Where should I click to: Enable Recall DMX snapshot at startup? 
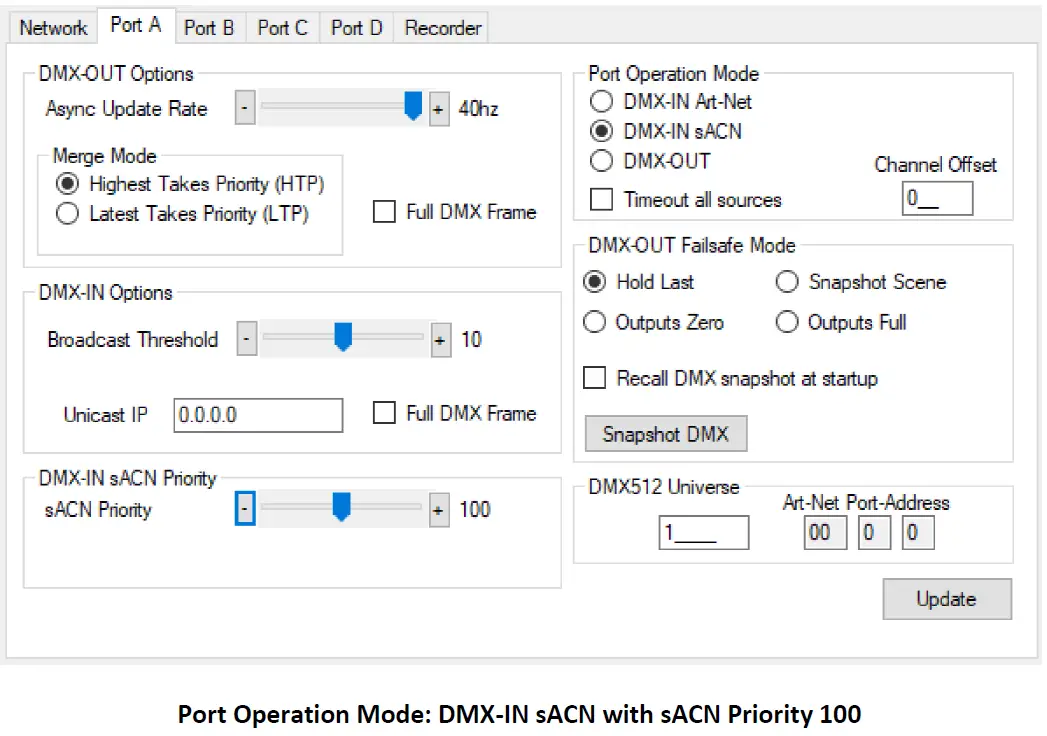(593, 378)
